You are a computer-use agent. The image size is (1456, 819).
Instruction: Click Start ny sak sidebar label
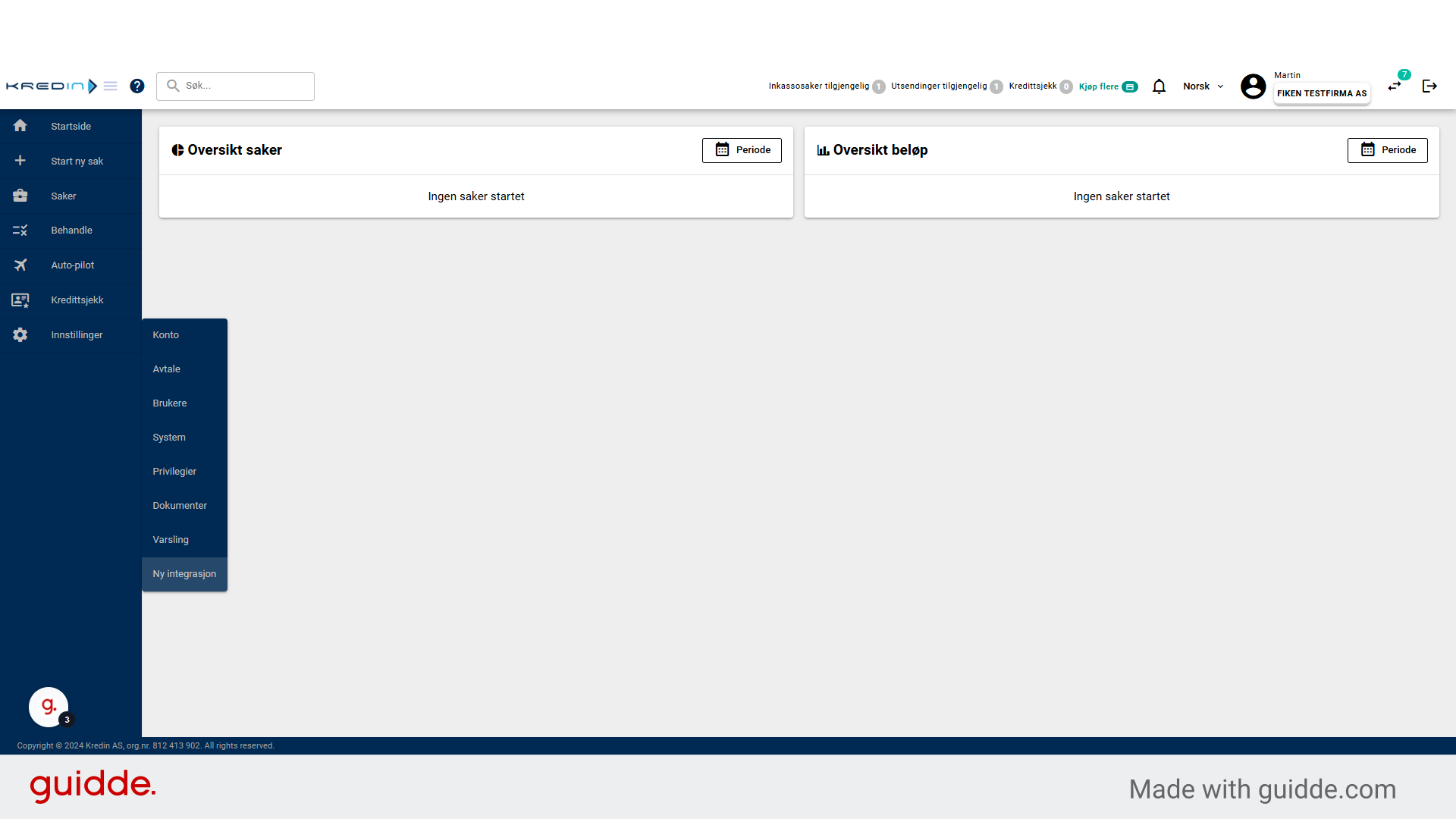click(77, 162)
